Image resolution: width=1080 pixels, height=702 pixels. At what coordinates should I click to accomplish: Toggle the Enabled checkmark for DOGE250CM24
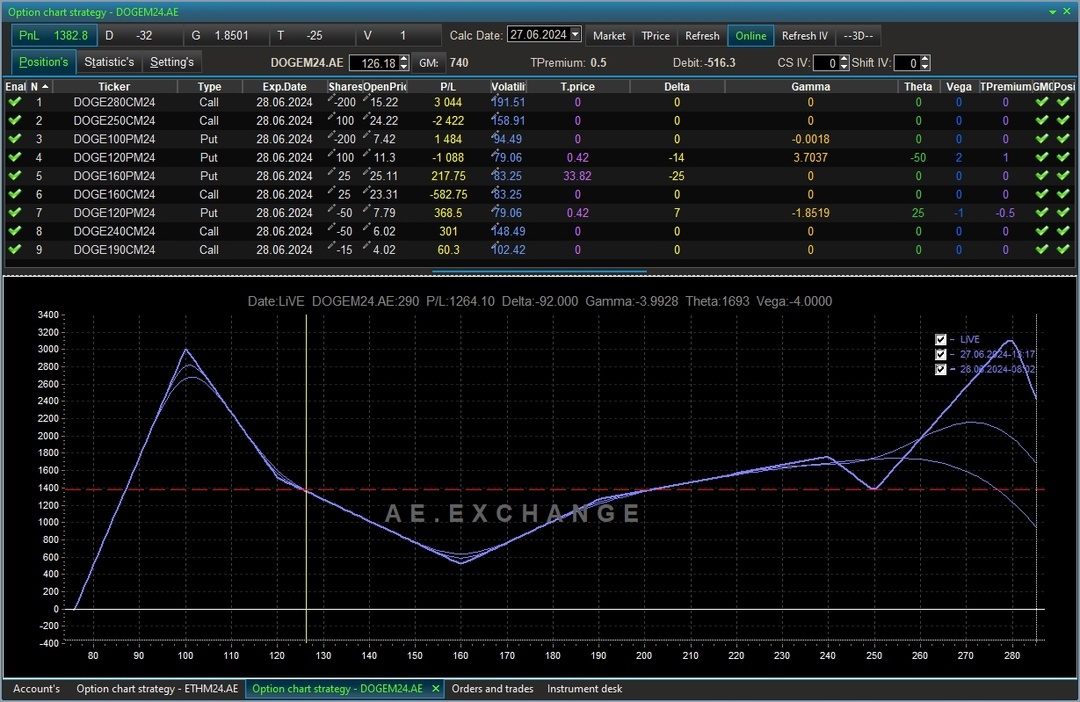click(14, 121)
